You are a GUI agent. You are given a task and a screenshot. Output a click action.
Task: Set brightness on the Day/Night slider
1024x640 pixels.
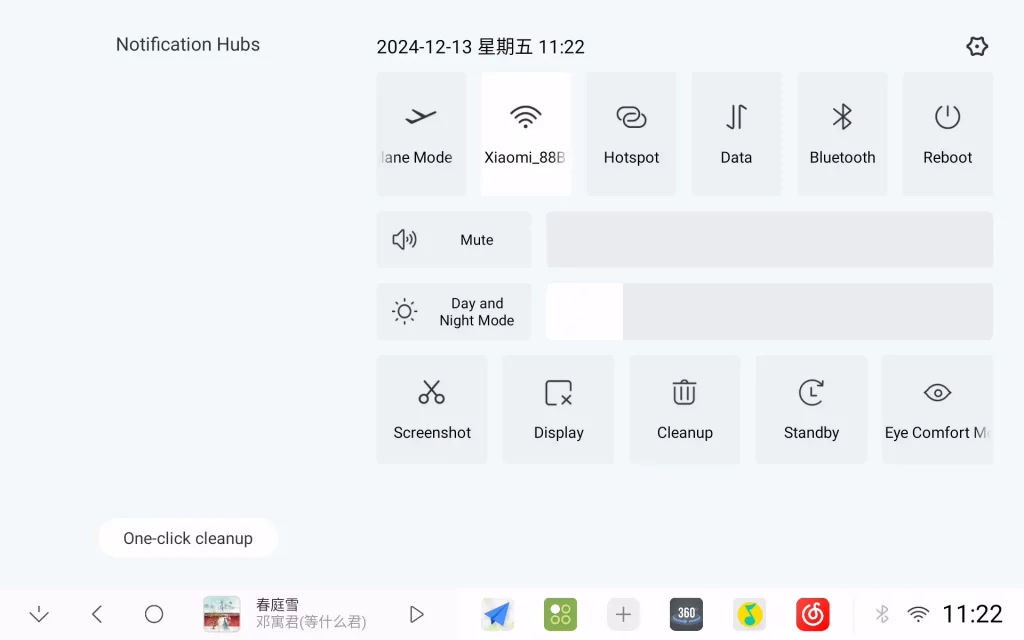[769, 312]
